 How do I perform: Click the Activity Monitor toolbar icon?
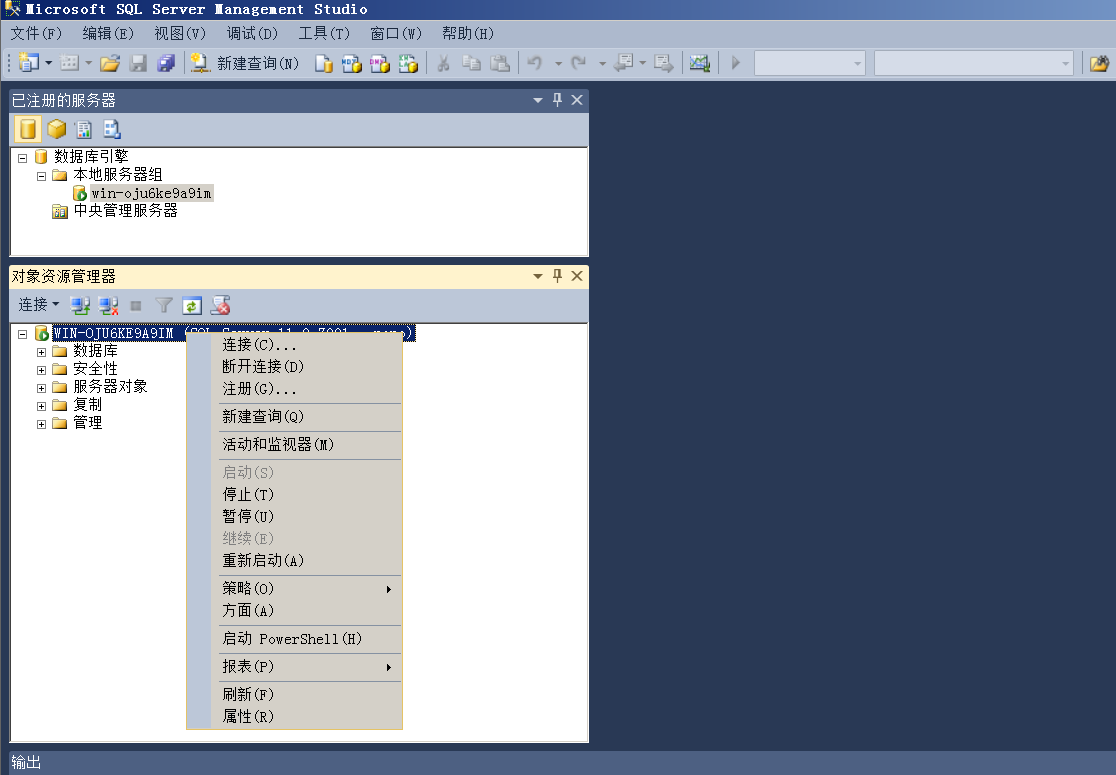pos(700,63)
